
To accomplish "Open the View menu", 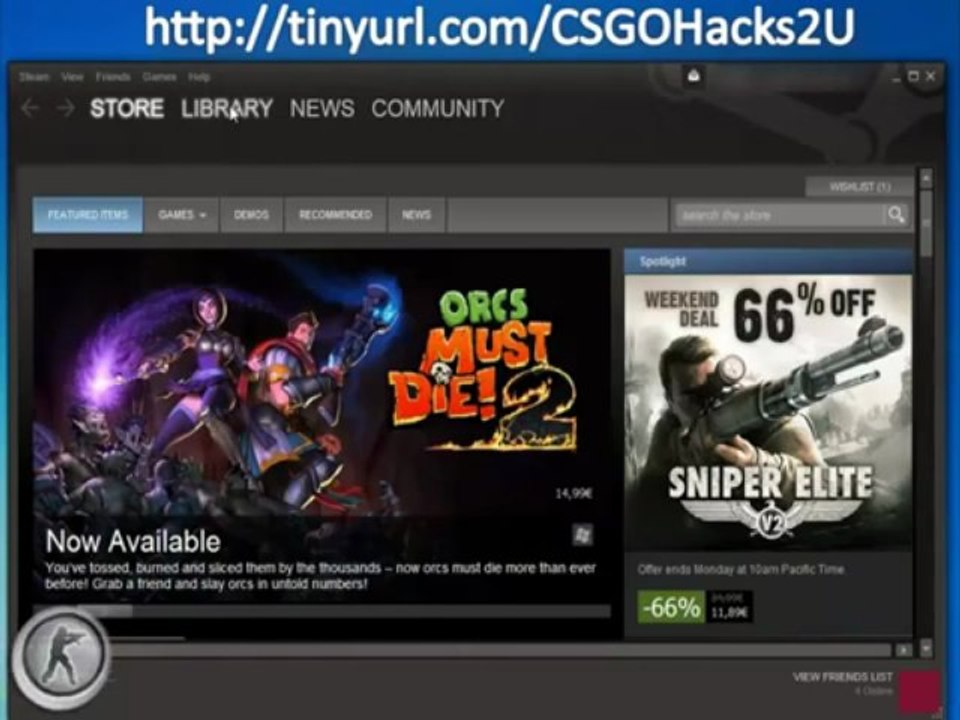I will [x=72, y=77].
